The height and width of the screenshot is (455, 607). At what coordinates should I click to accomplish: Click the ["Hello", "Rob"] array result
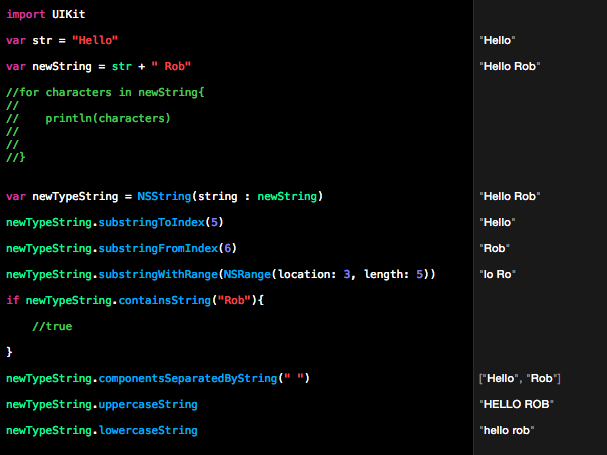(x=520, y=378)
